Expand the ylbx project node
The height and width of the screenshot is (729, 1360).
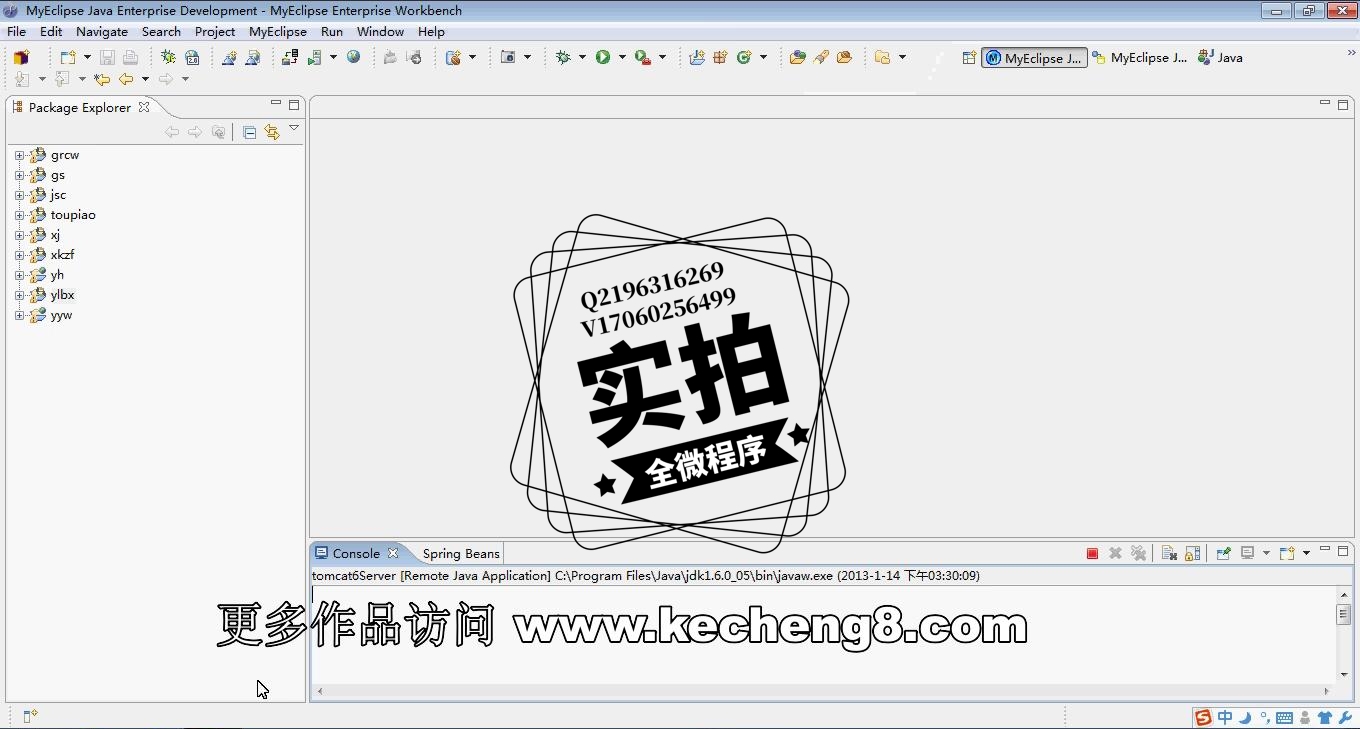coord(19,295)
